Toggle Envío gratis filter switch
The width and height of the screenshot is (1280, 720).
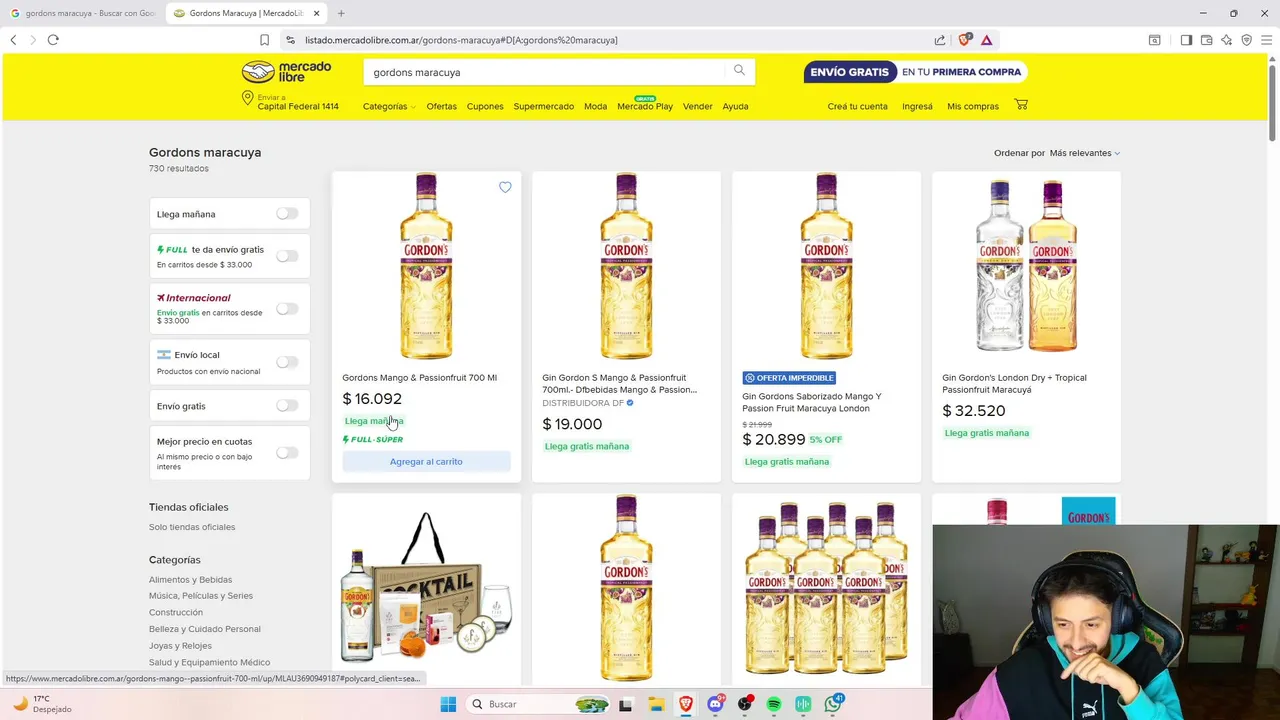(x=287, y=405)
